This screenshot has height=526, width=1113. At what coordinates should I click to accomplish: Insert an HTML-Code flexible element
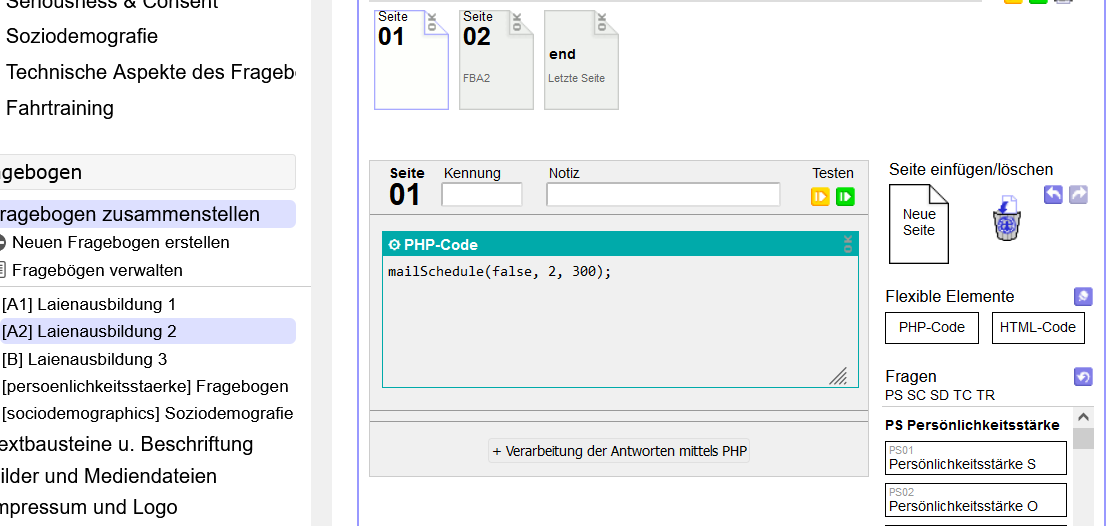pyautogui.click(x=1038, y=327)
